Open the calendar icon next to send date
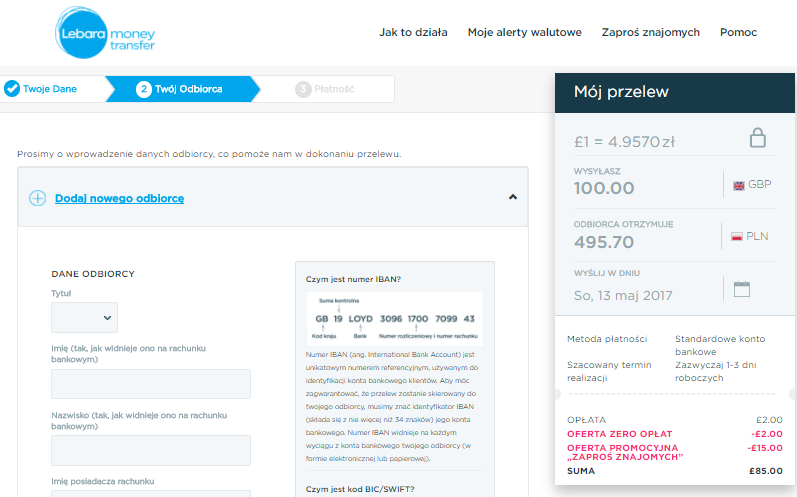797x497 pixels. (x=742, y=289)
